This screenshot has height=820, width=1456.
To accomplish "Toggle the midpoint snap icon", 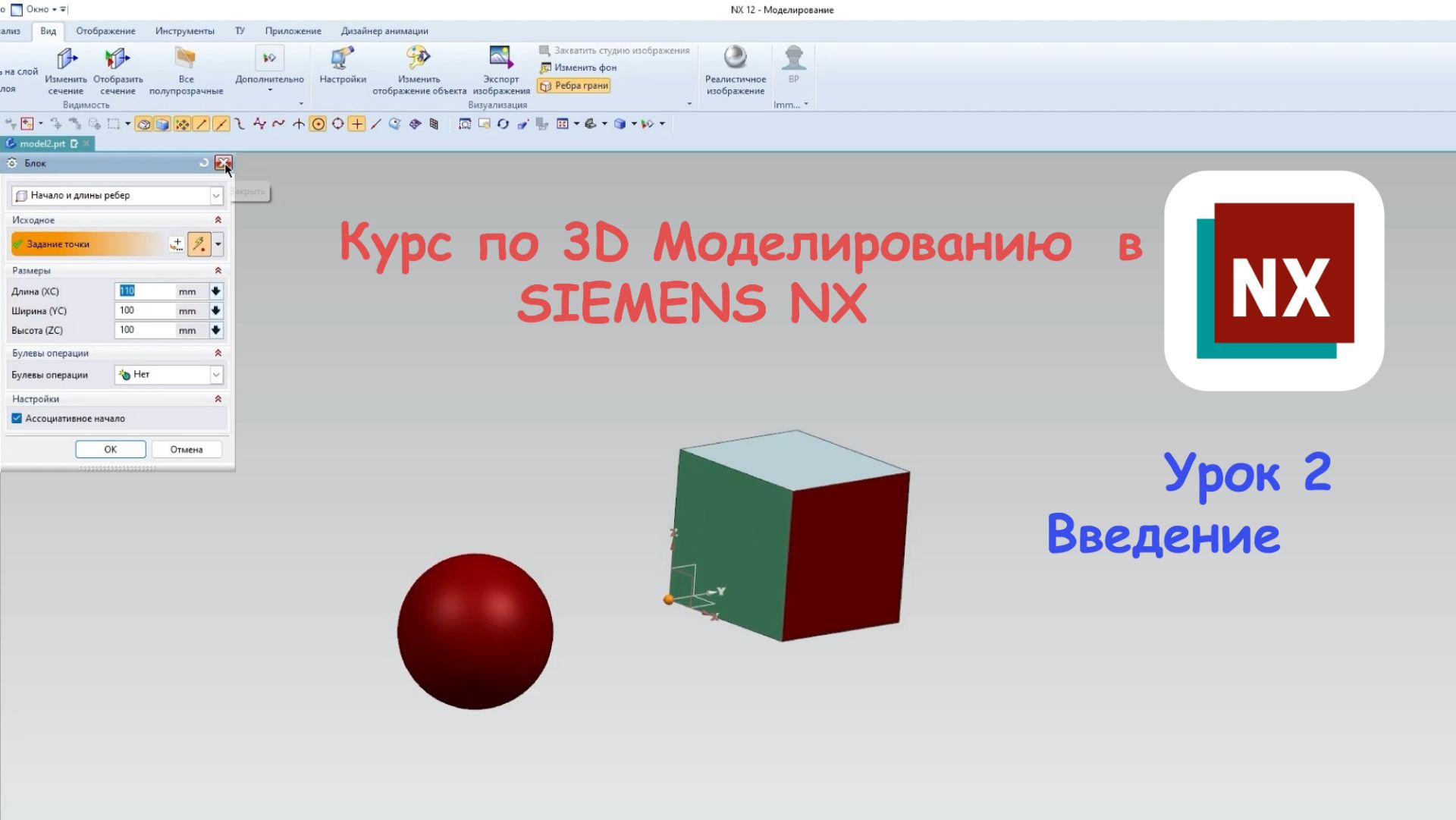I will coord(221,124).
